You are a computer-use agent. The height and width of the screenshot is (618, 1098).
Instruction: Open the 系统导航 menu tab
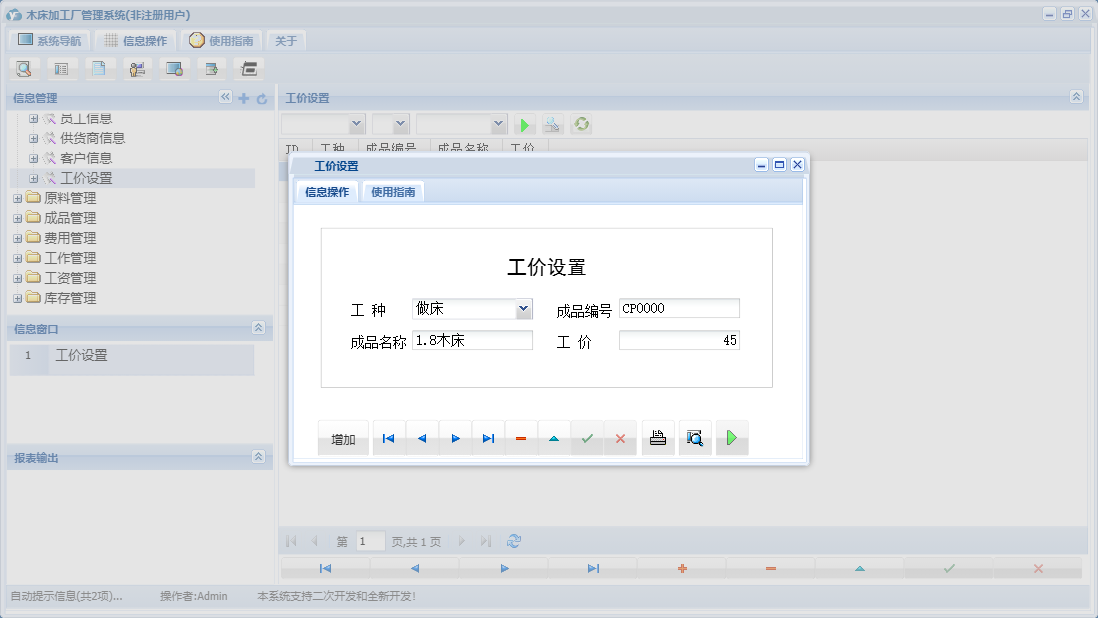(48, 40)
